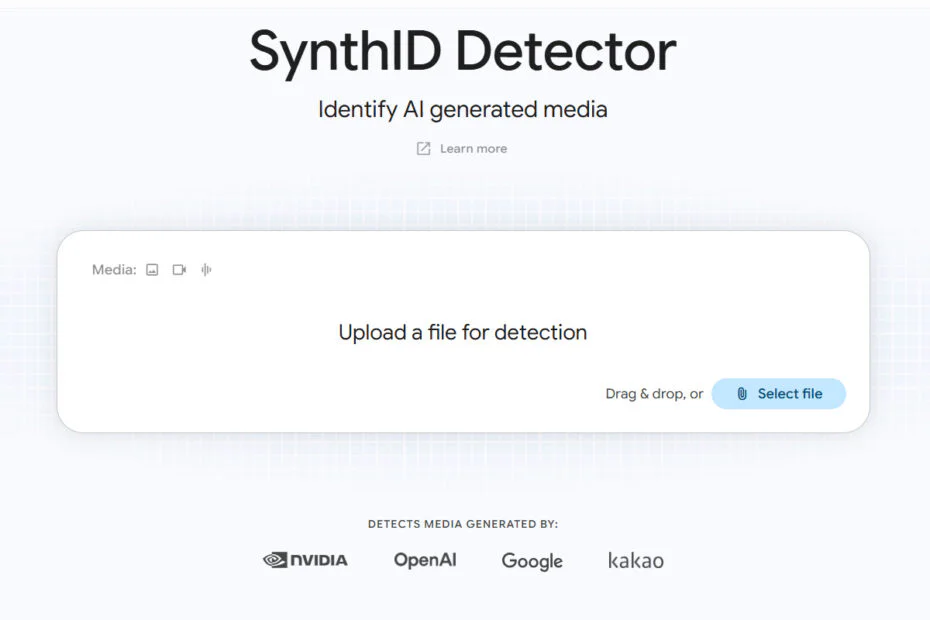
Task: Click the 'DETECTS MEDIA GENERATED BY:' caption
Action: pyautogui.click(x=463, y=524)
